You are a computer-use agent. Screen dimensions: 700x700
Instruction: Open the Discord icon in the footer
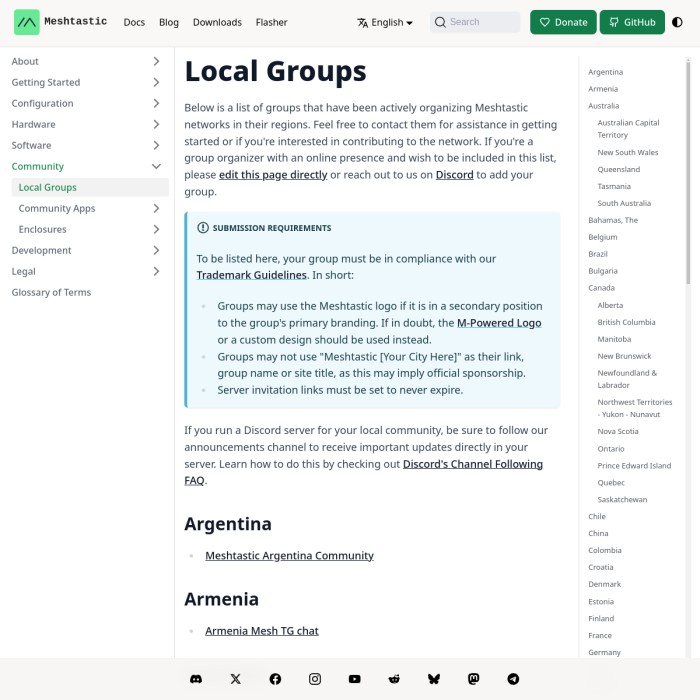click(196, 679)
